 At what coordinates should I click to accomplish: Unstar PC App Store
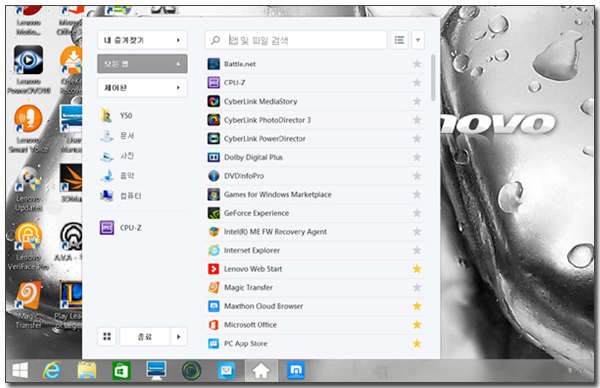point(417,344)
